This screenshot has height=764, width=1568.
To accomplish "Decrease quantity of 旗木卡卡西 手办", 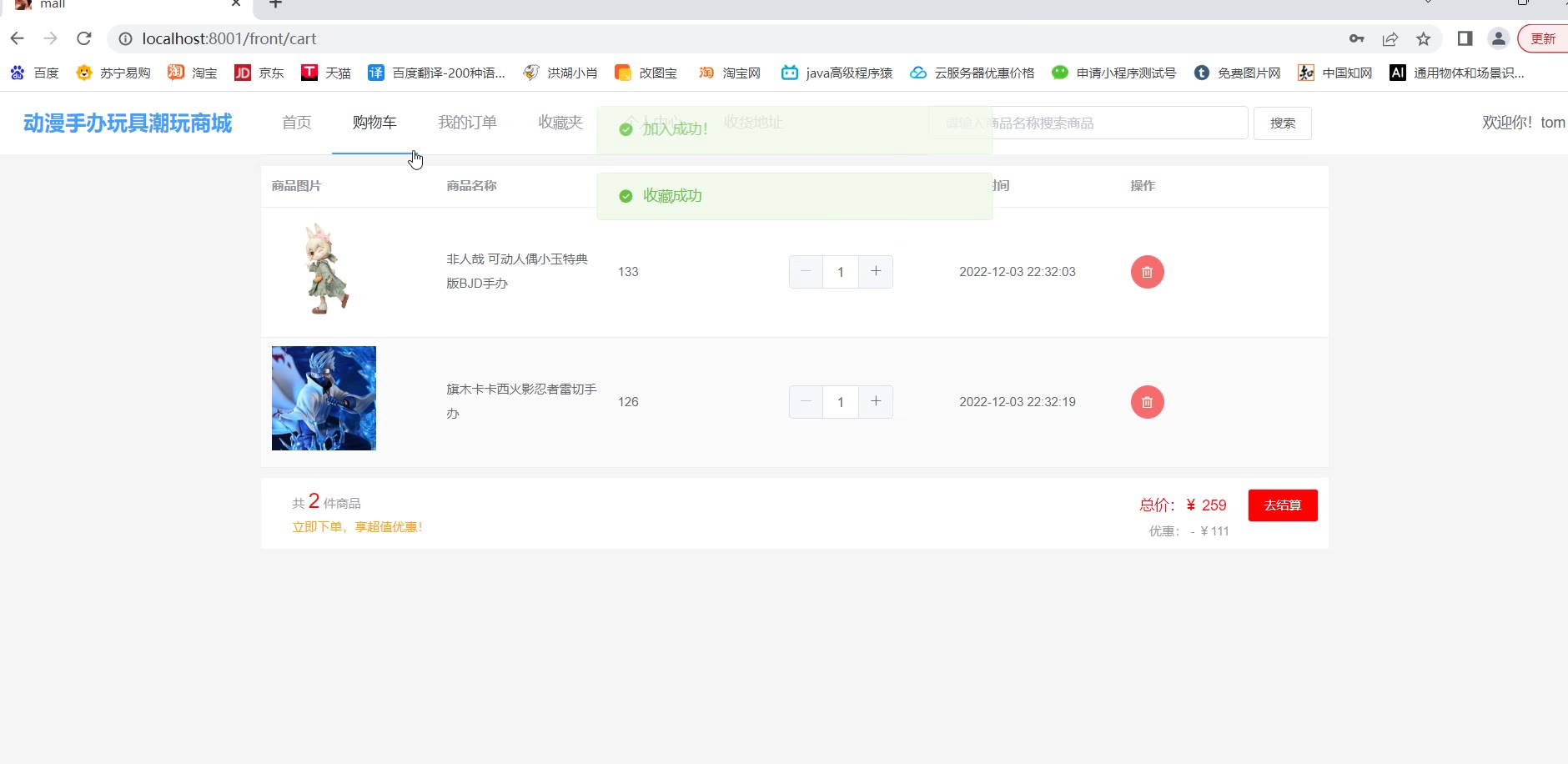I will coord(806,402).
